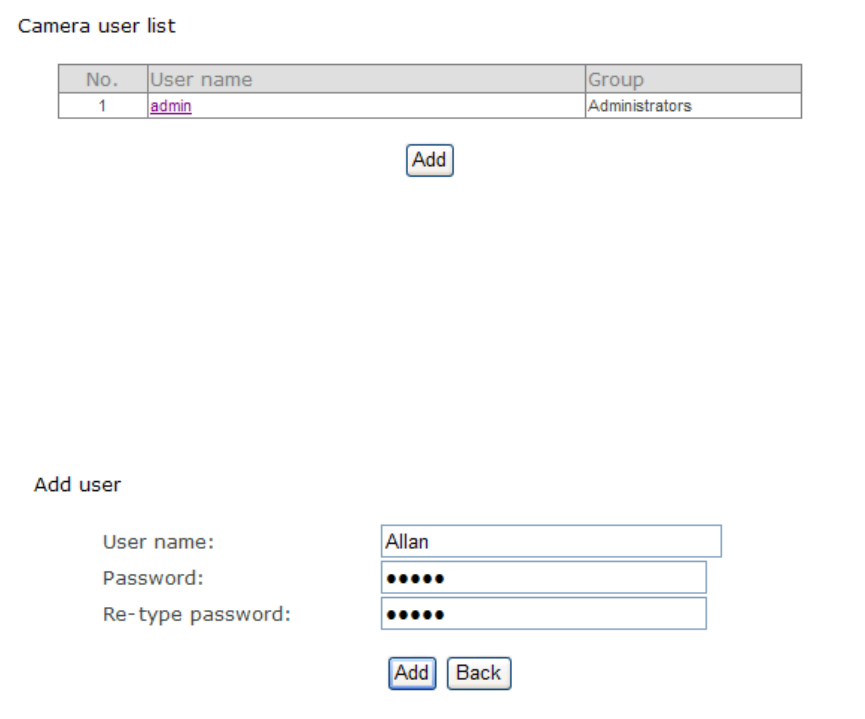Open the admin user link
865x719 pixels.
click(x=170, y=106)
